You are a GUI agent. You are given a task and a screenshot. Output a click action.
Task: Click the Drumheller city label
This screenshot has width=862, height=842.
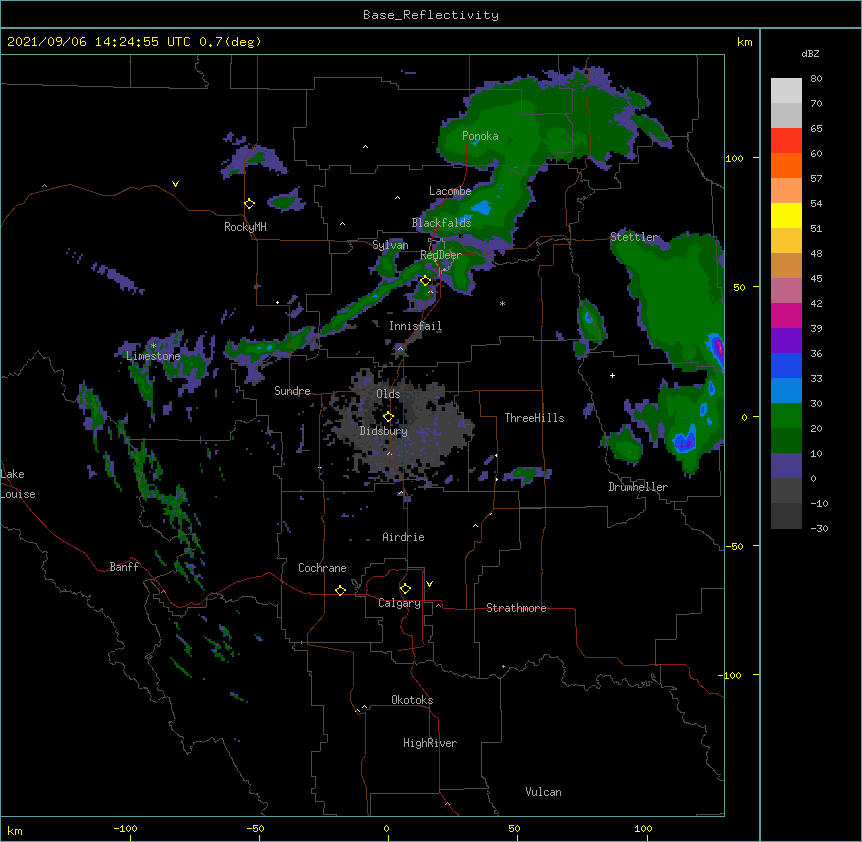coord(638,487)
